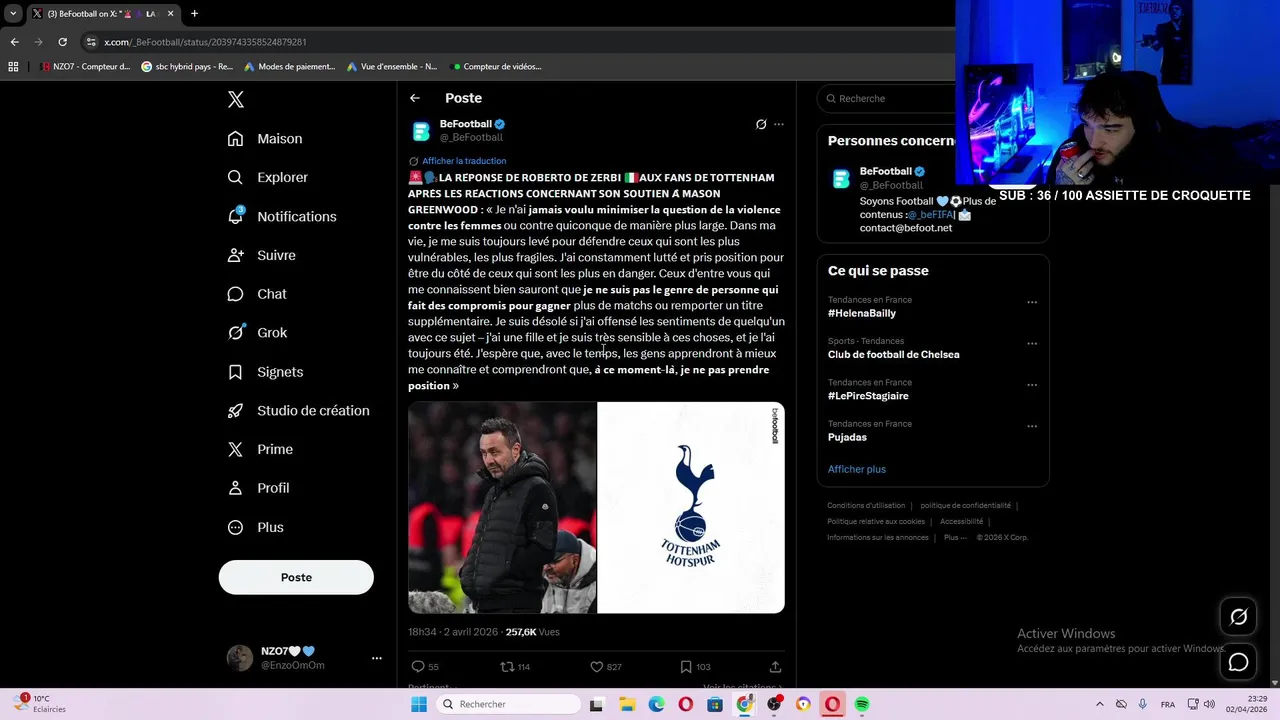This screenshot has height=720, width=1280.
Task: Open the Windows Start menu
Action: tap(419, 704)
